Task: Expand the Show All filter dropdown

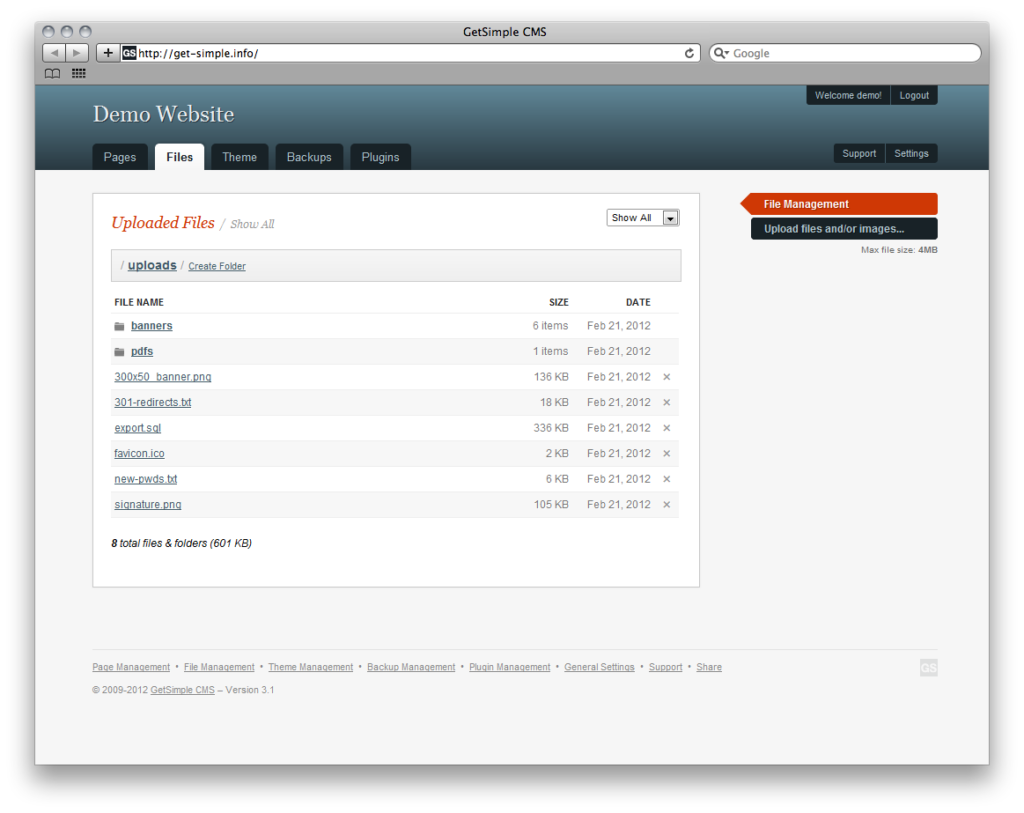Action: point(669,217)
